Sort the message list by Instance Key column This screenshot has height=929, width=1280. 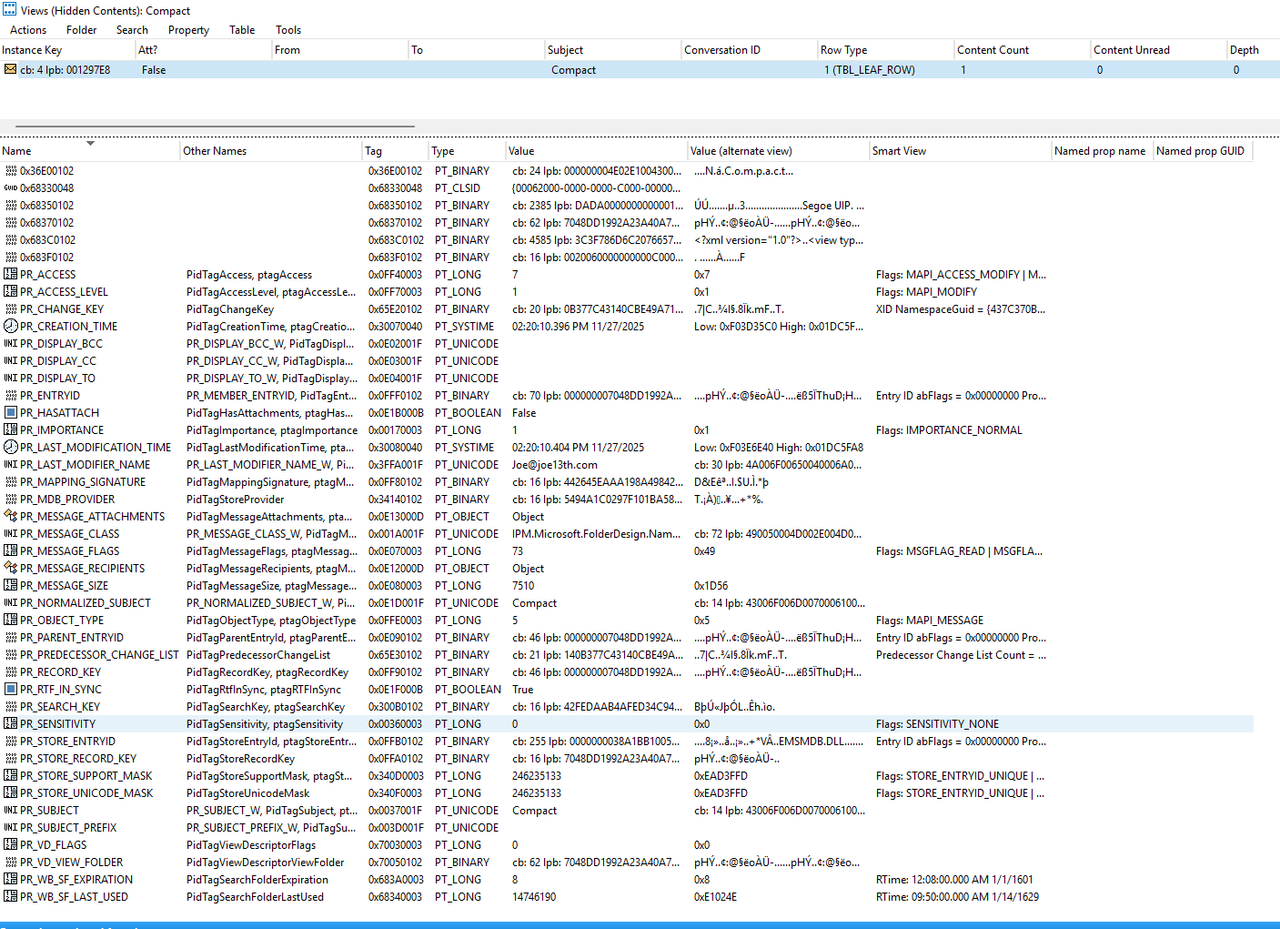pos(68,50)
